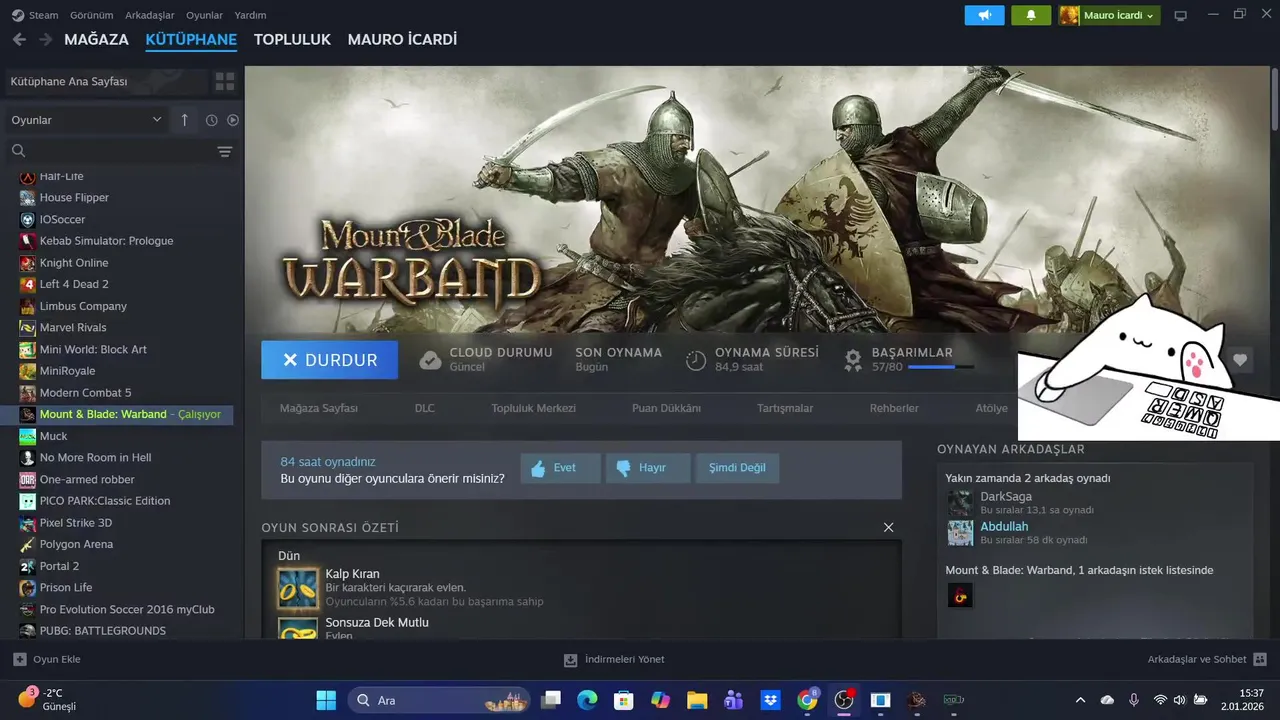Open the advanced filter lines icon
Viewport: 1280px width, 720px height.
(x=225, y=151)
